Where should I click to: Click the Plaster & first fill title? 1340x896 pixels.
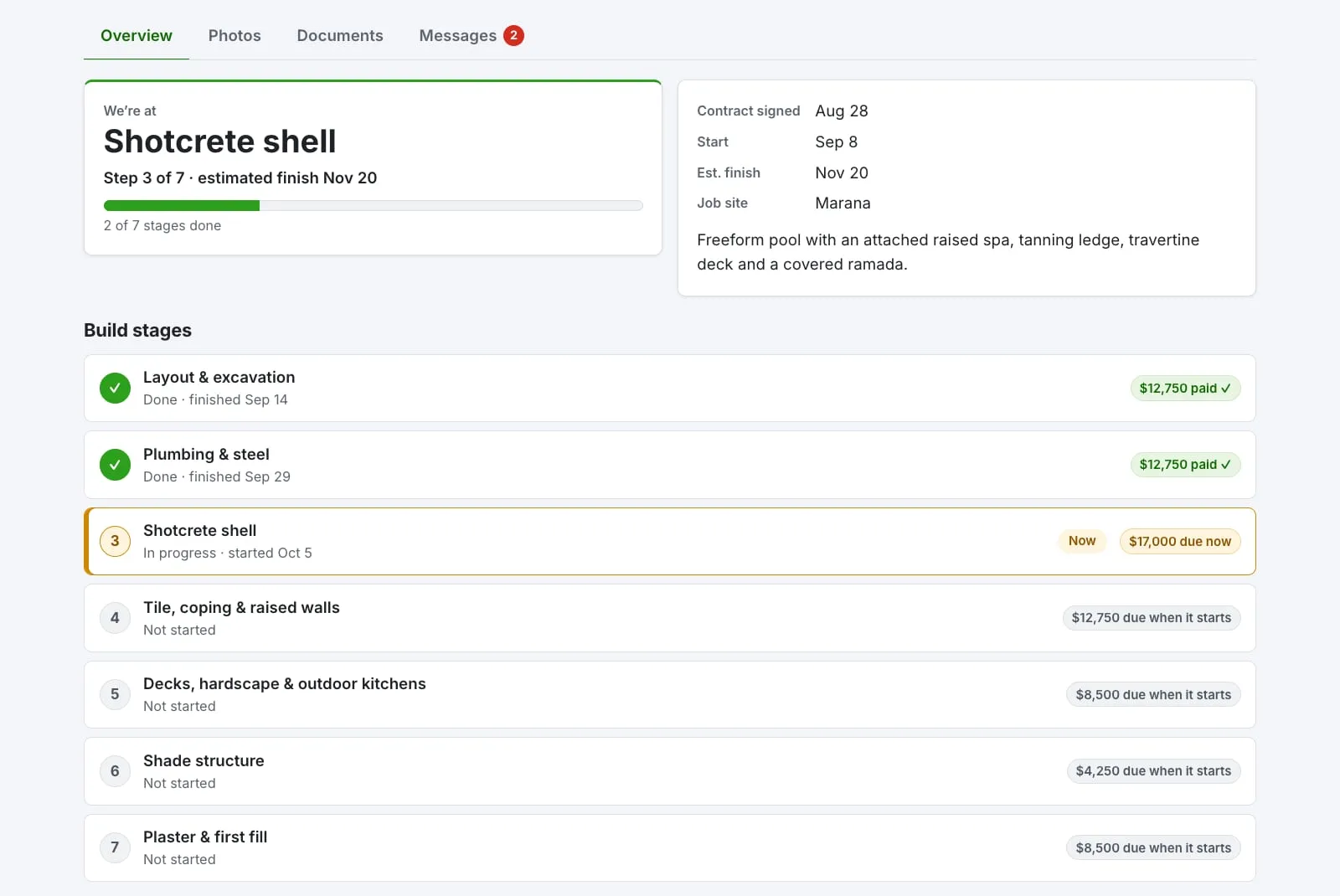(x=205, y=837)
